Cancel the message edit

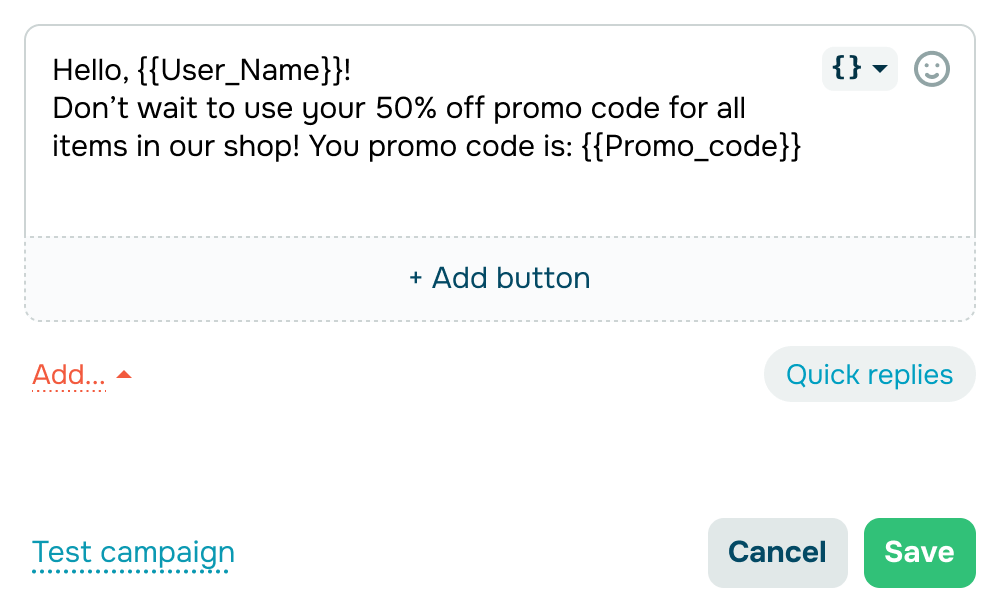[x=777, y=552]
